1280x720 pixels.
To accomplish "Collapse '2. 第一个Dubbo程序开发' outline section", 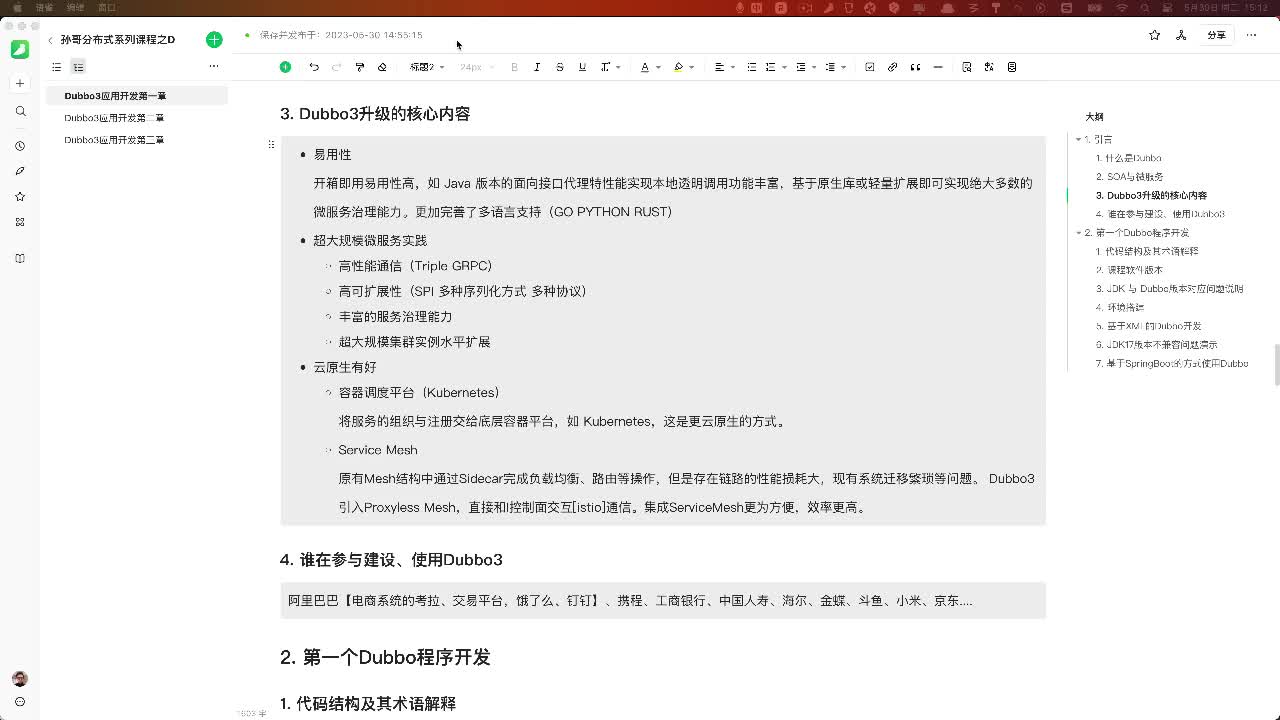I will tap(1078, 233).
